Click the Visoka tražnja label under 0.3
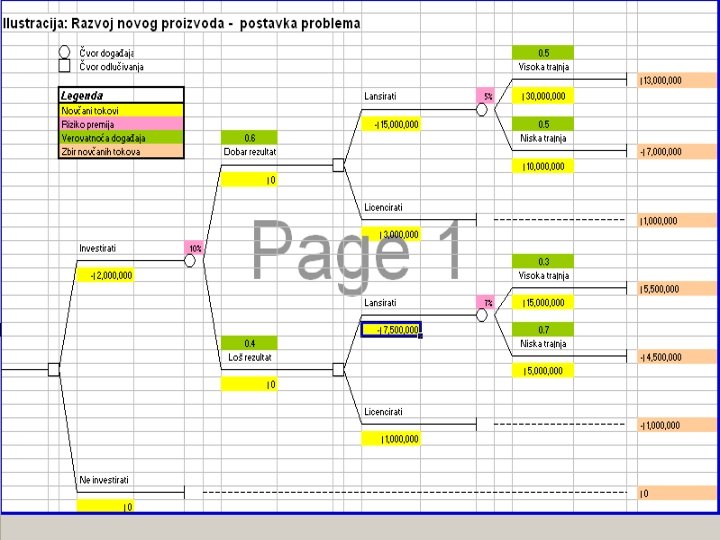Viewport: 720px width, 540px height. [x=544, y=276]
